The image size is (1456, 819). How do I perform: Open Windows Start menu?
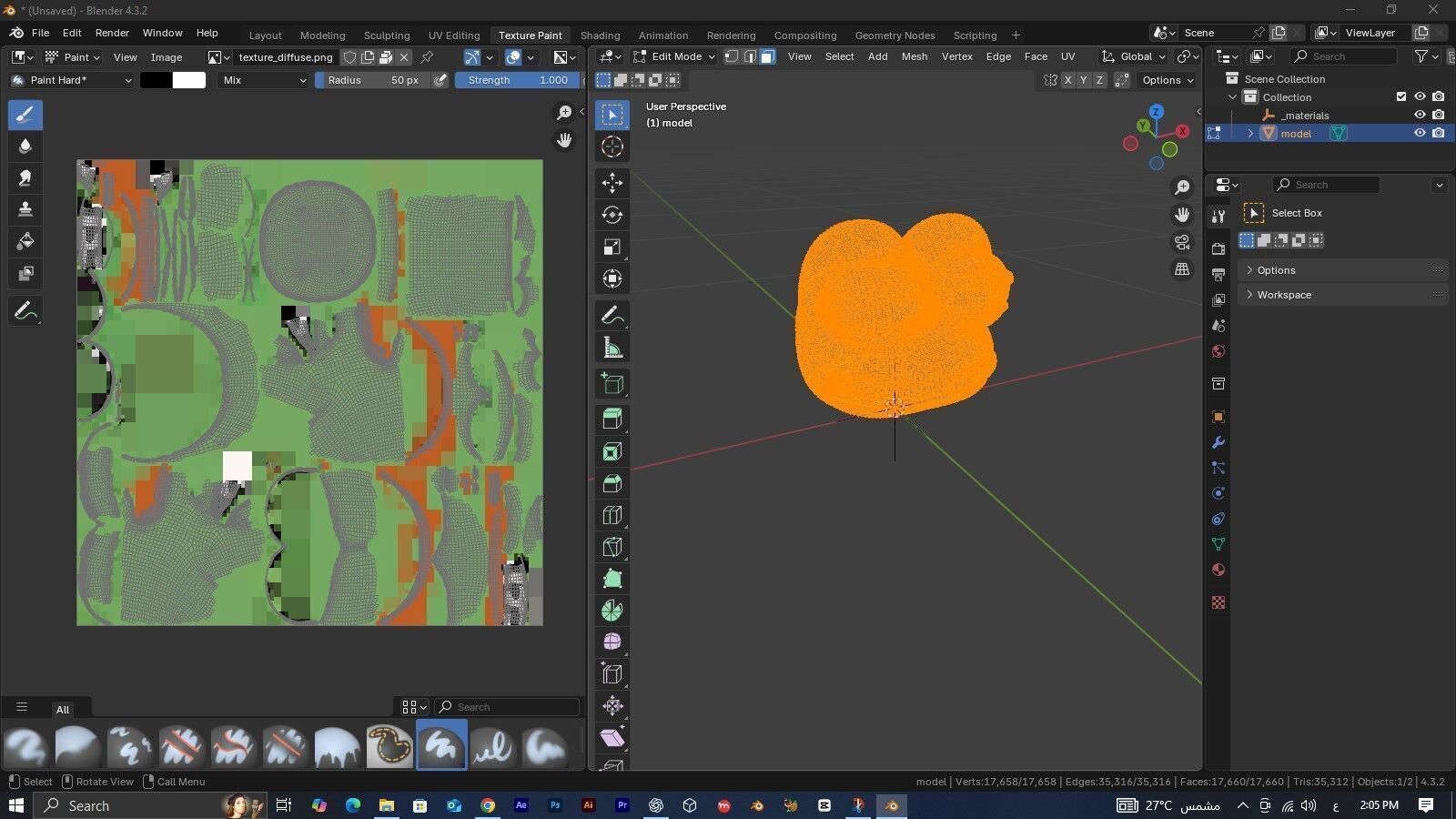[x=15, y=805]
